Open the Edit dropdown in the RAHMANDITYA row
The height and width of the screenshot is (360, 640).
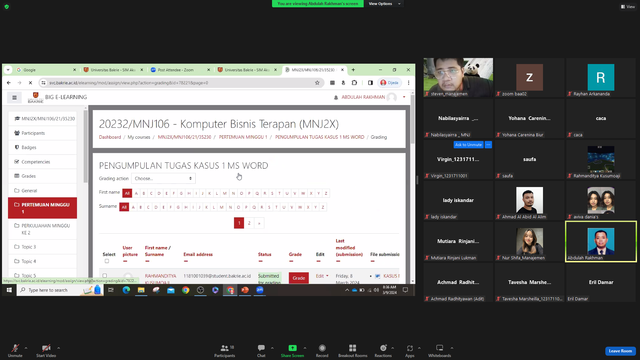(x=322, y=276)
